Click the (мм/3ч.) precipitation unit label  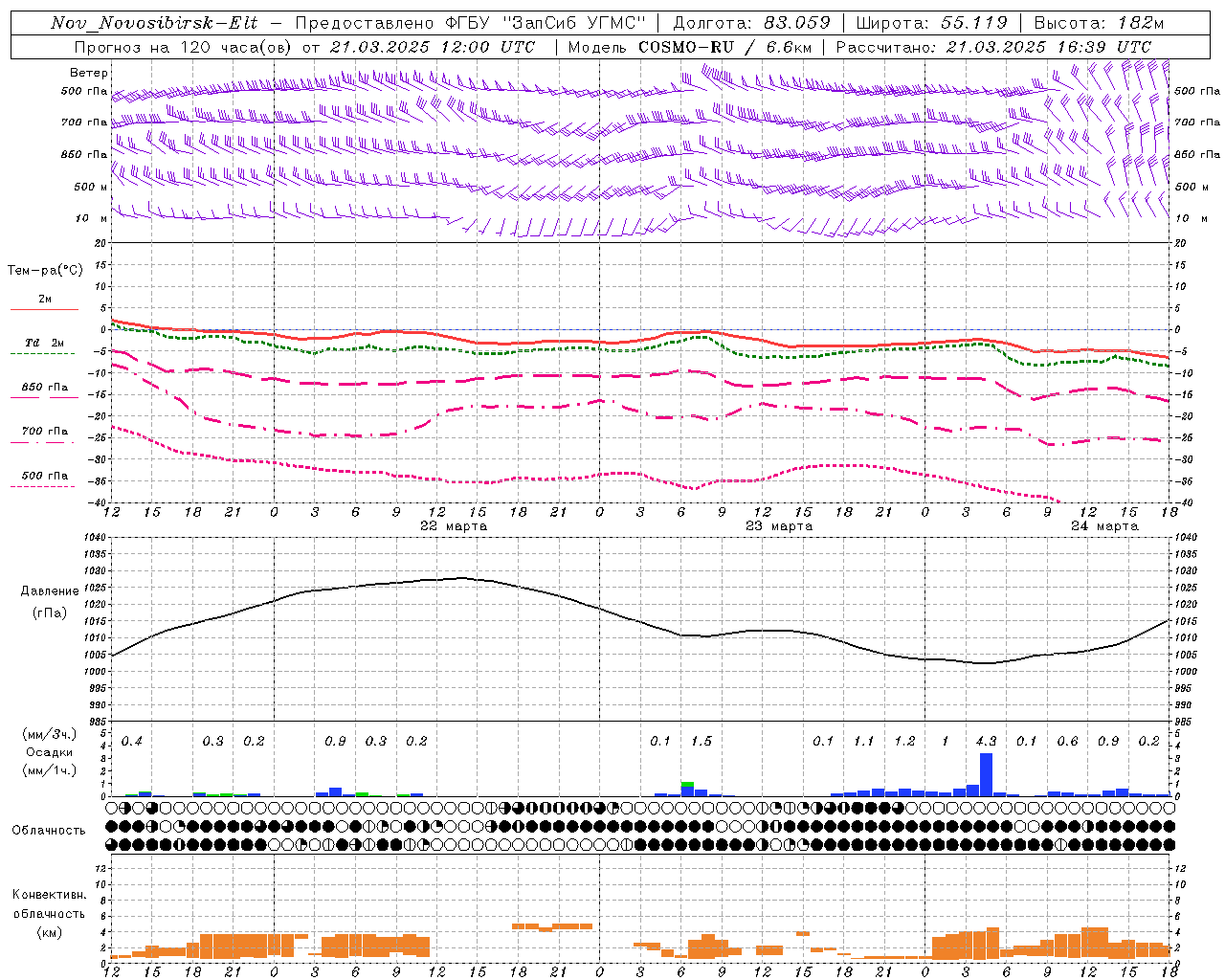coord(49,734)
